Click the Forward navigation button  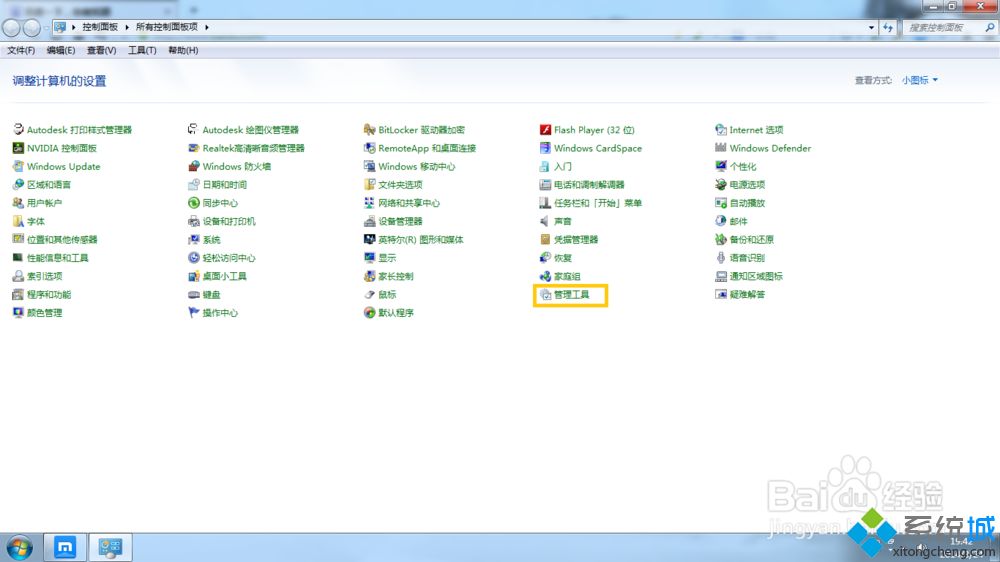pos(32,27)
